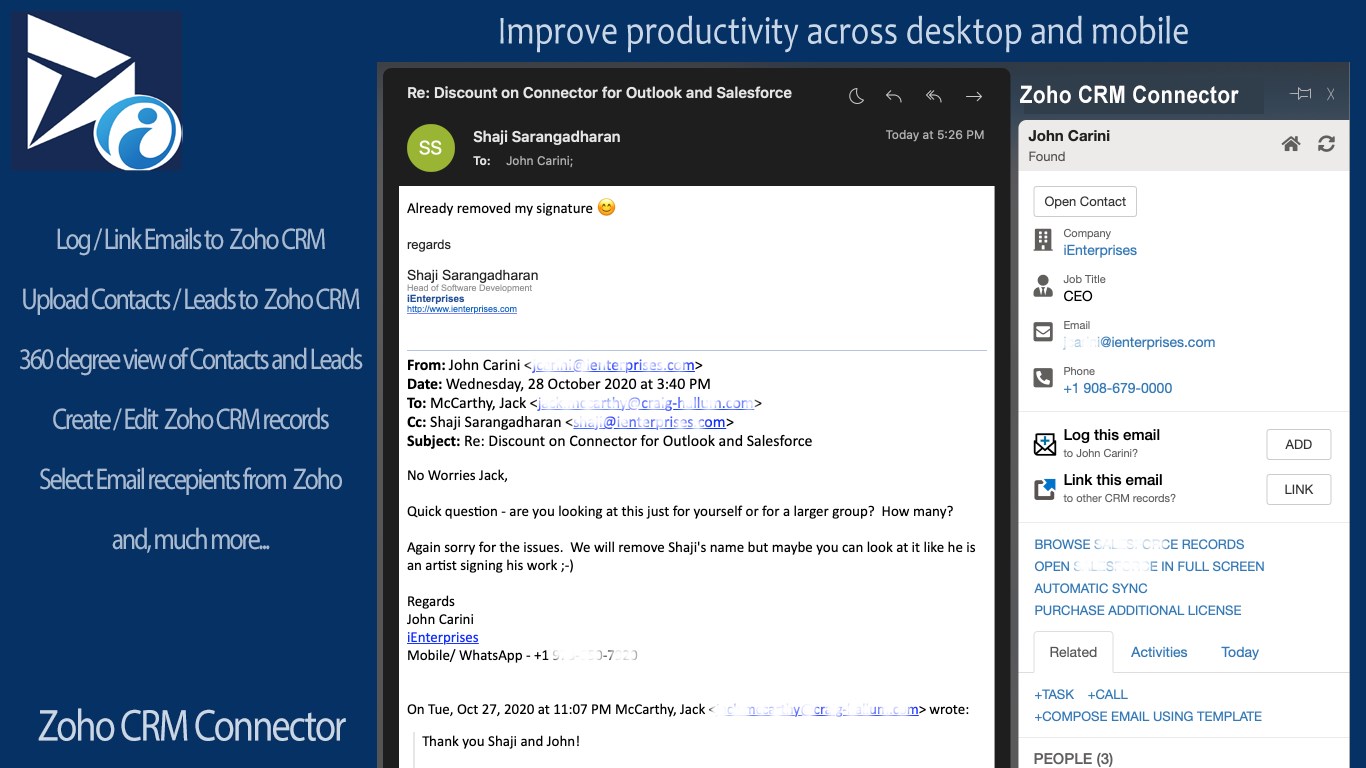Click the forward arrow icon

pos(973,97)
